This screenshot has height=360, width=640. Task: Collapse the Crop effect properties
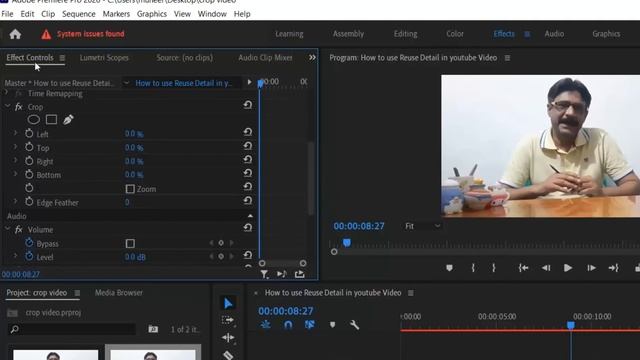pyautogui.click(x=7, y=106)
